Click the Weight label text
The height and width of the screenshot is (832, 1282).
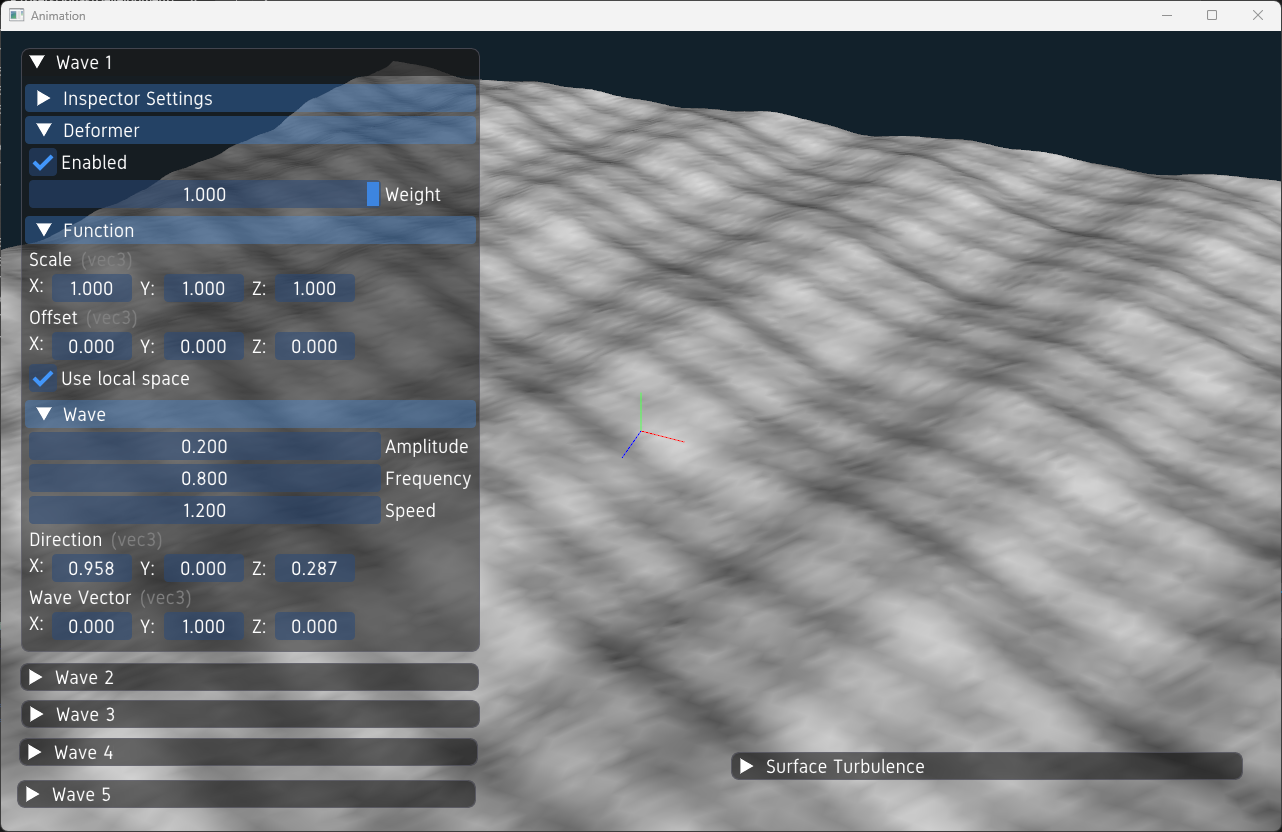(413, 194)
